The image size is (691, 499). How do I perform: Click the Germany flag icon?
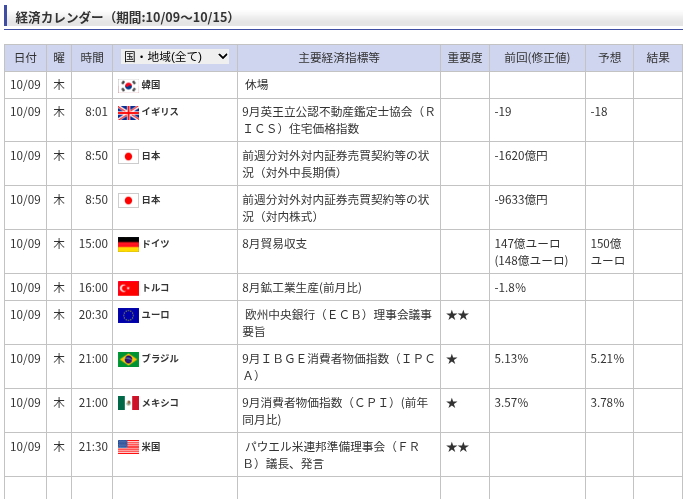point(128,244)
